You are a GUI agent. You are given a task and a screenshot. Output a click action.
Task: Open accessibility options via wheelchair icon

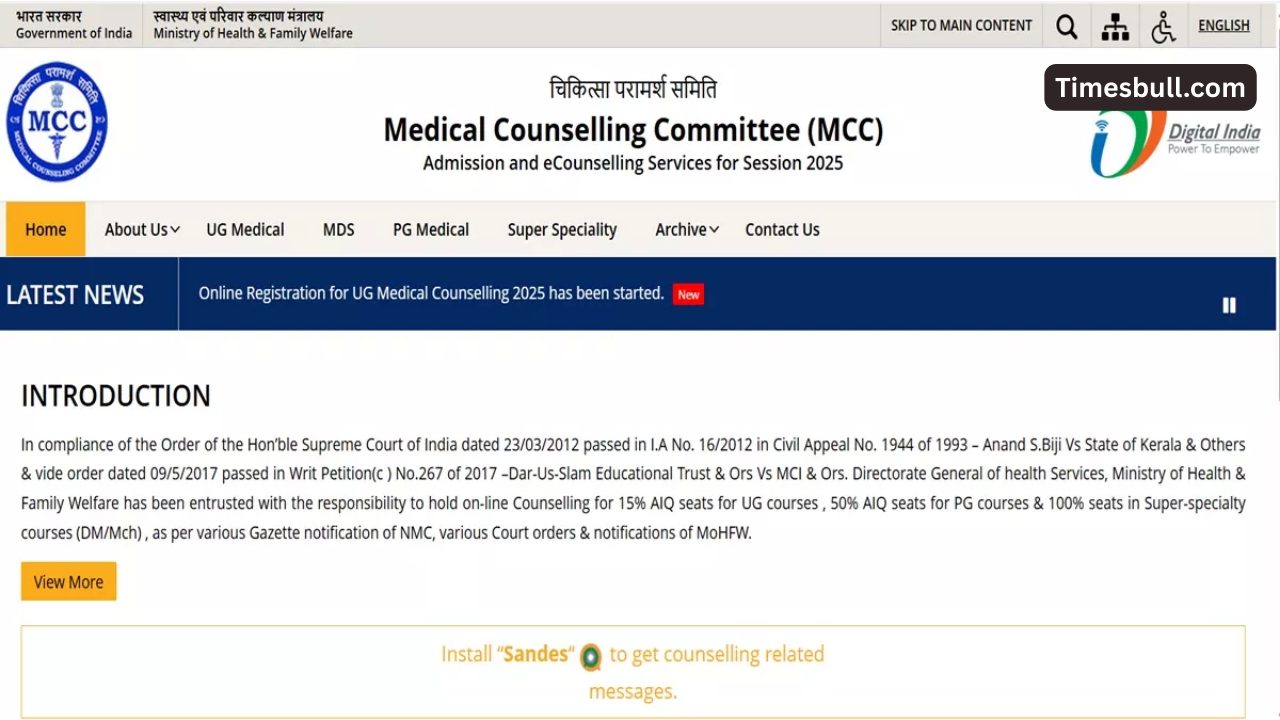click(1163, 25)
